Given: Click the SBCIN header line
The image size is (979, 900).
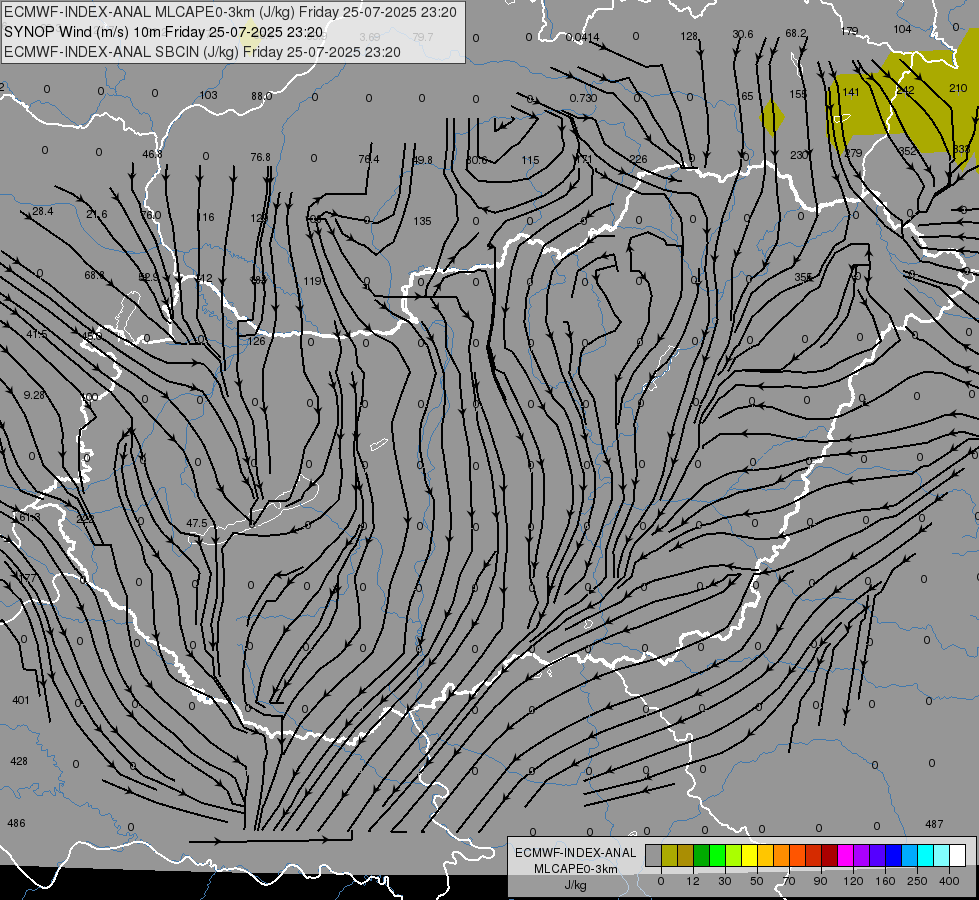Looking at the screenshot, I should coord(202,52).
